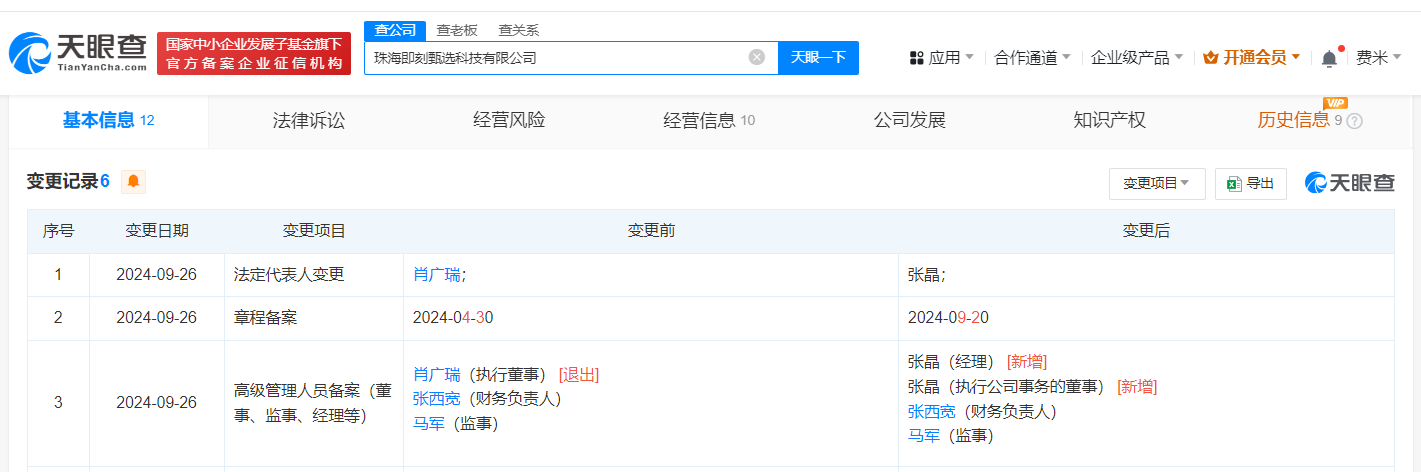
Task: Open 马军 link in the 变更前 column
Action: (x=429, y=423)
